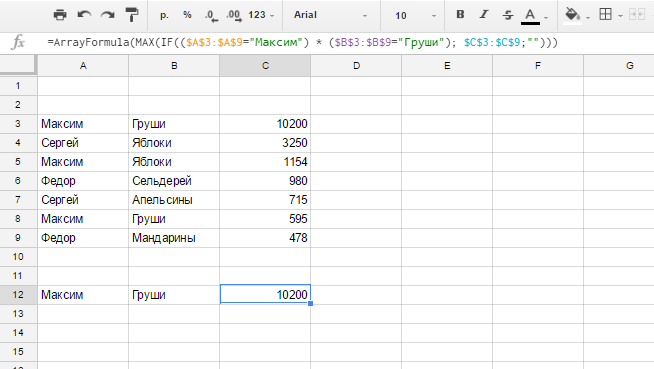Click cell with value 595
Image resolution: width=654 pixels, height=369 pixels.
(265, 219)
